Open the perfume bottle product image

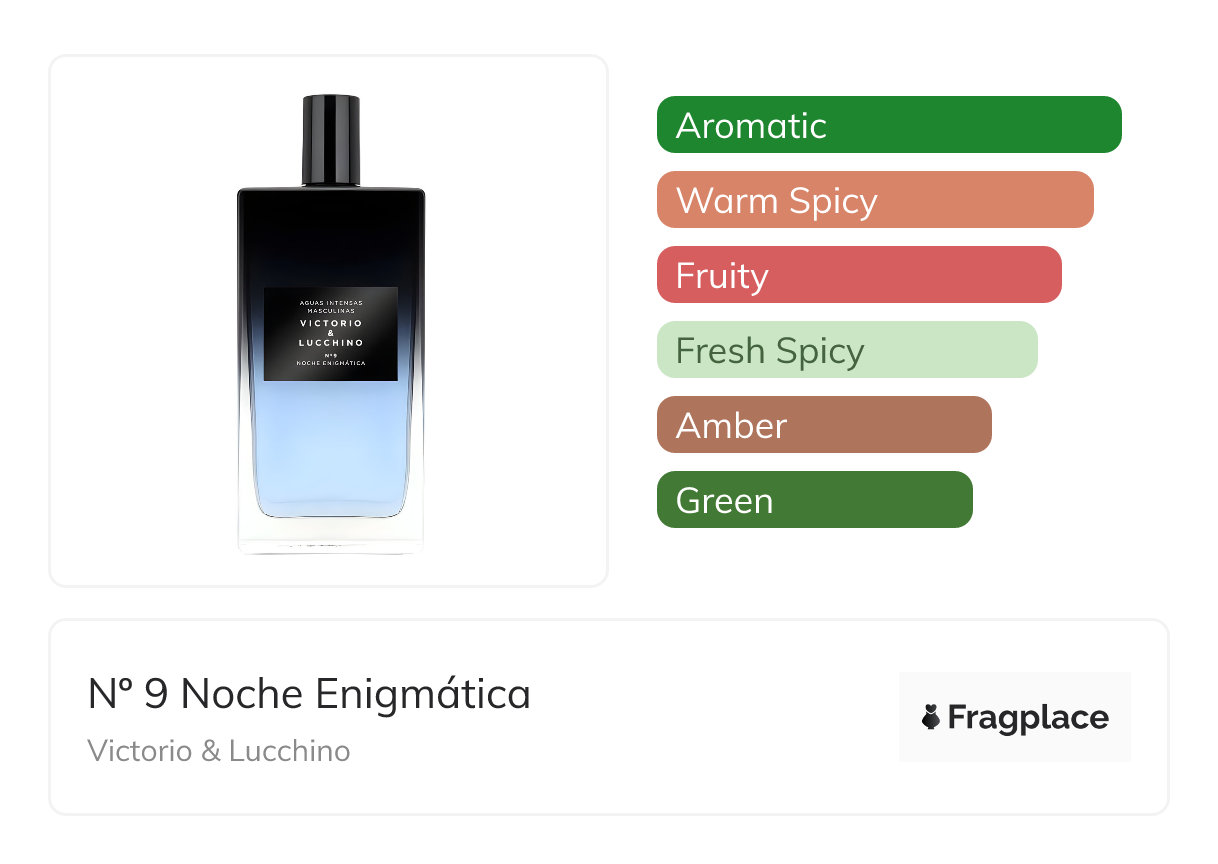331,324
